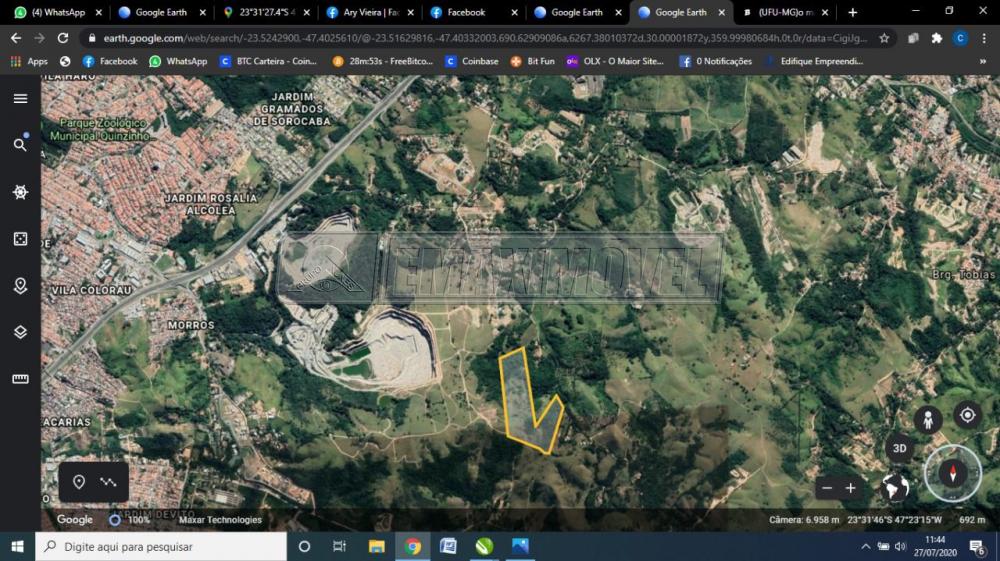Add a placemark using the pin button

tap(79, 482)
